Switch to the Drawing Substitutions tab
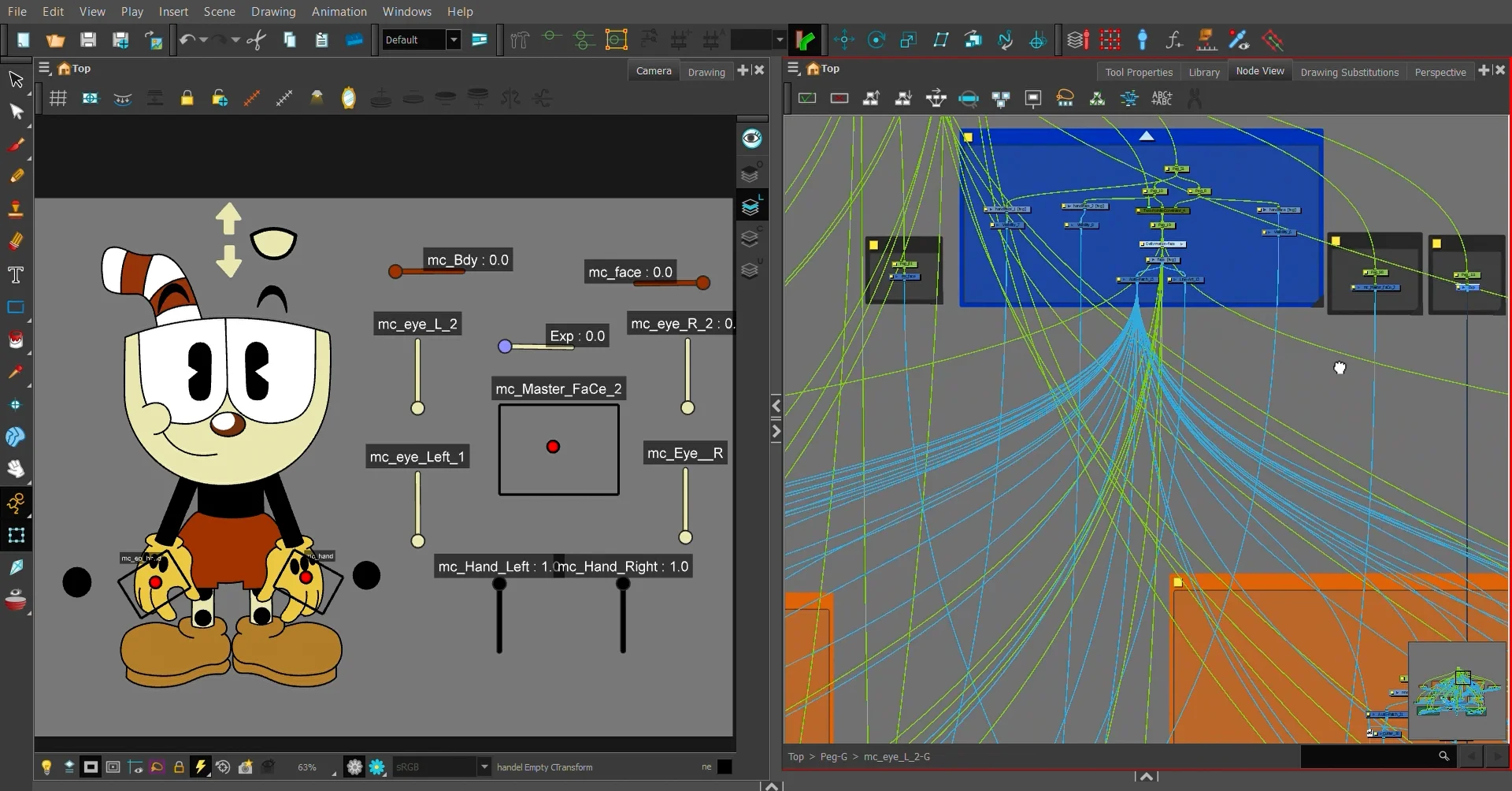The width and height of the screenshot is (1512, 791). click(1349, 72)
